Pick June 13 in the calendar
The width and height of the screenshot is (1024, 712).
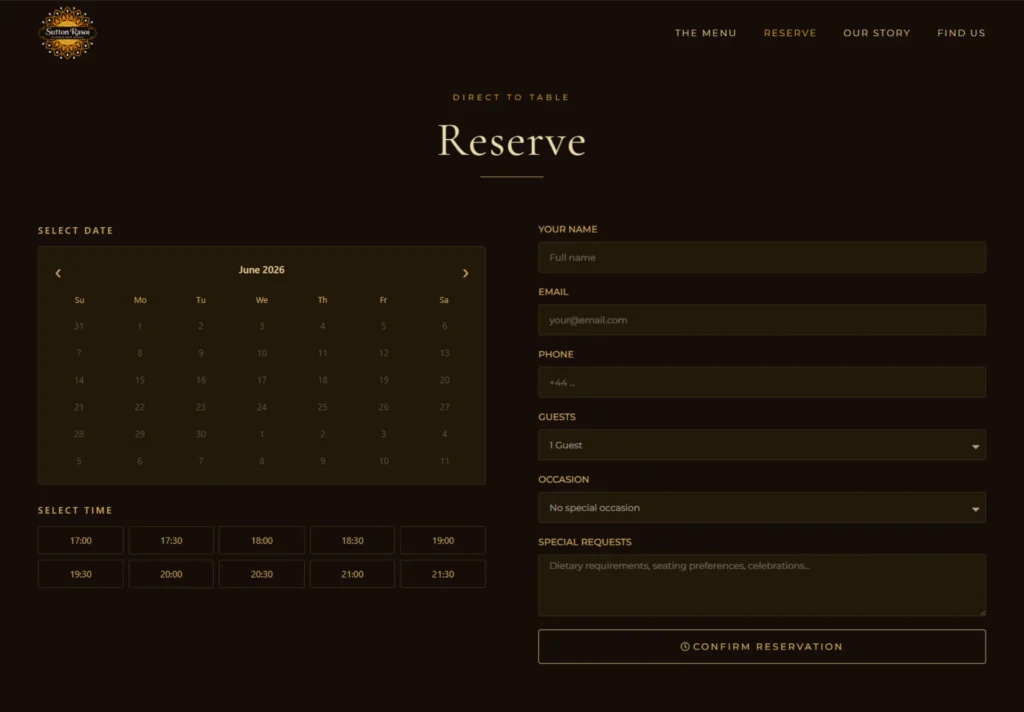pos(444,353)
